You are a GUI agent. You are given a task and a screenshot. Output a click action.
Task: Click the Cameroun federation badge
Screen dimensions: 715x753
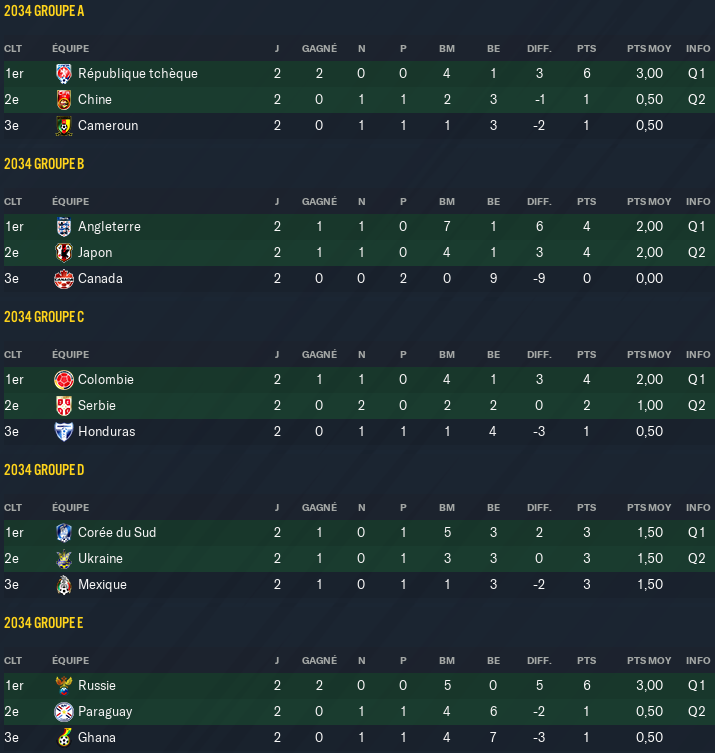click(64, 125)
